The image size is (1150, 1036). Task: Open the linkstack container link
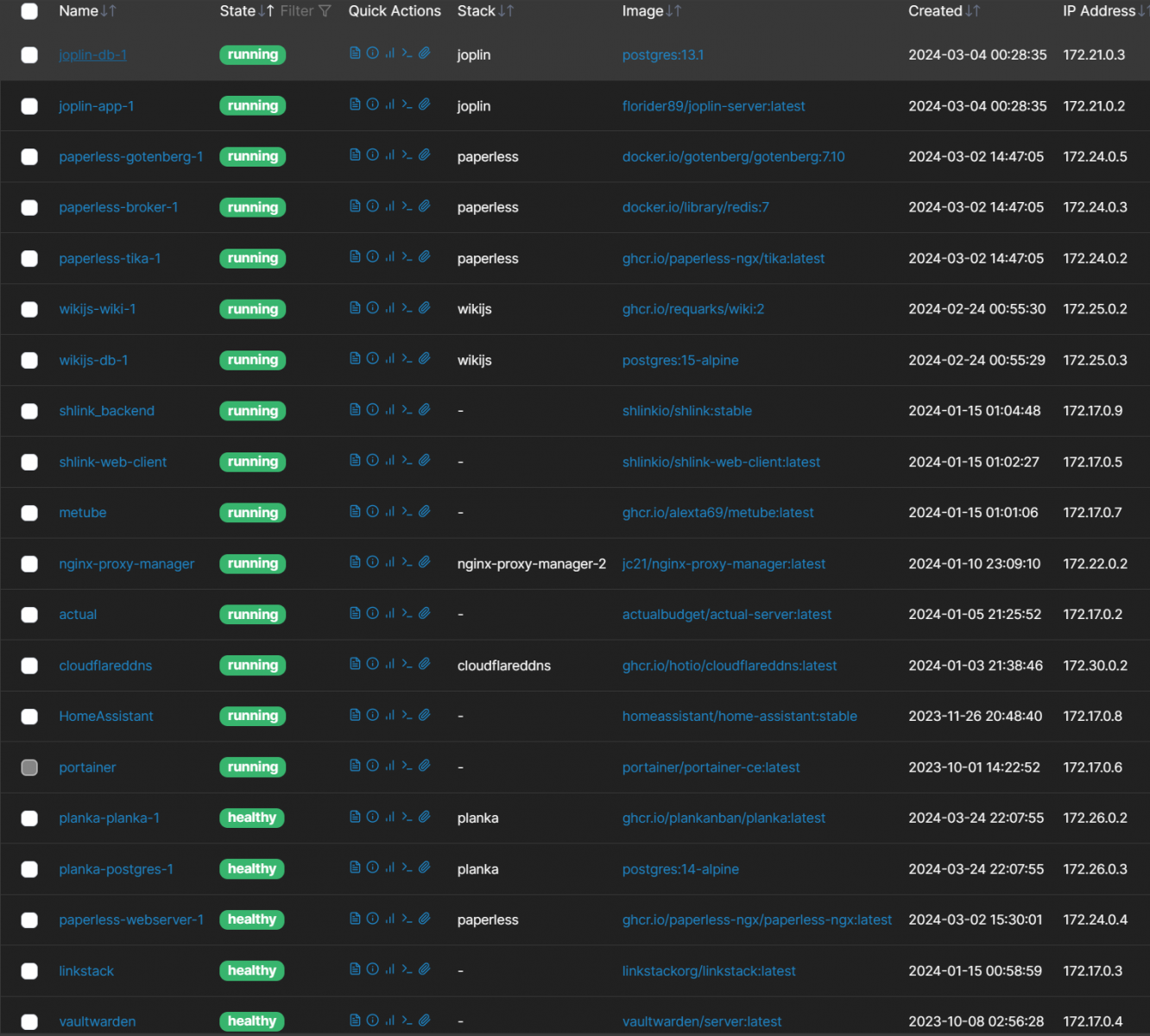pos(86,971)
